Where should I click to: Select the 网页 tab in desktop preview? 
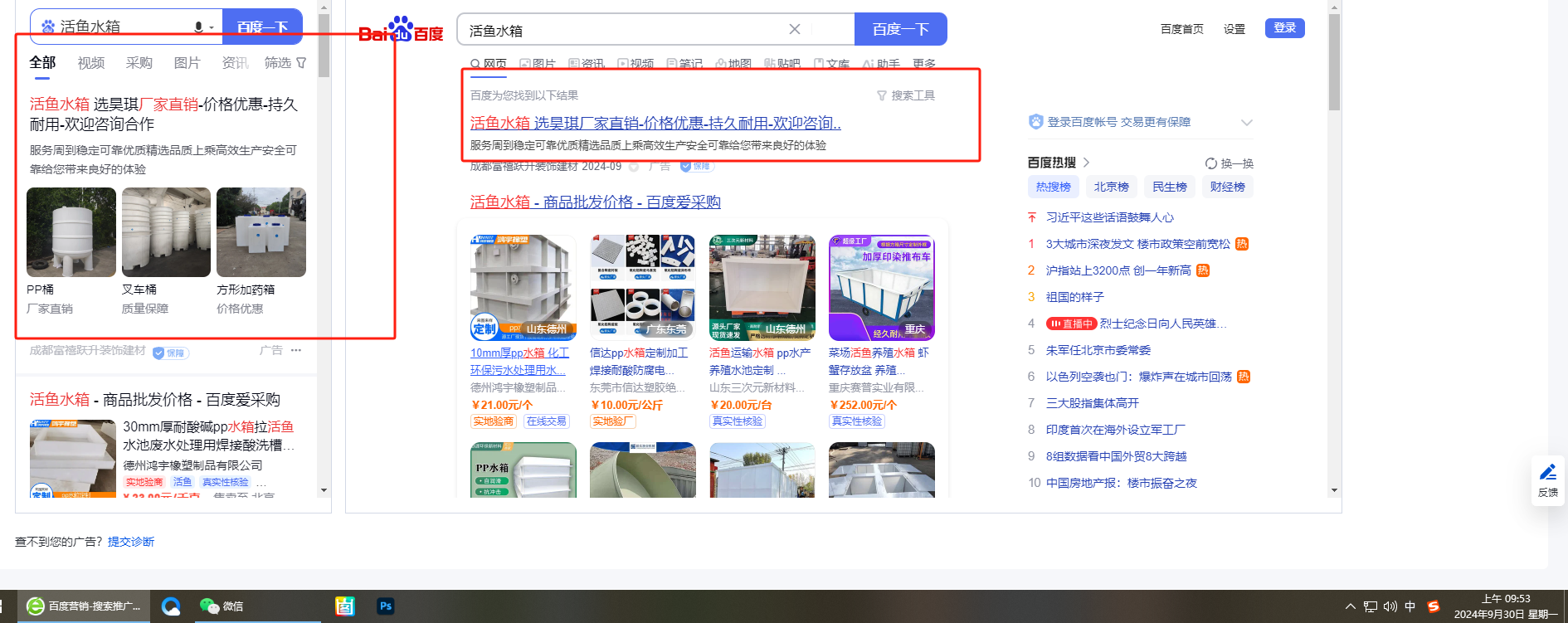tap(489, 64)
